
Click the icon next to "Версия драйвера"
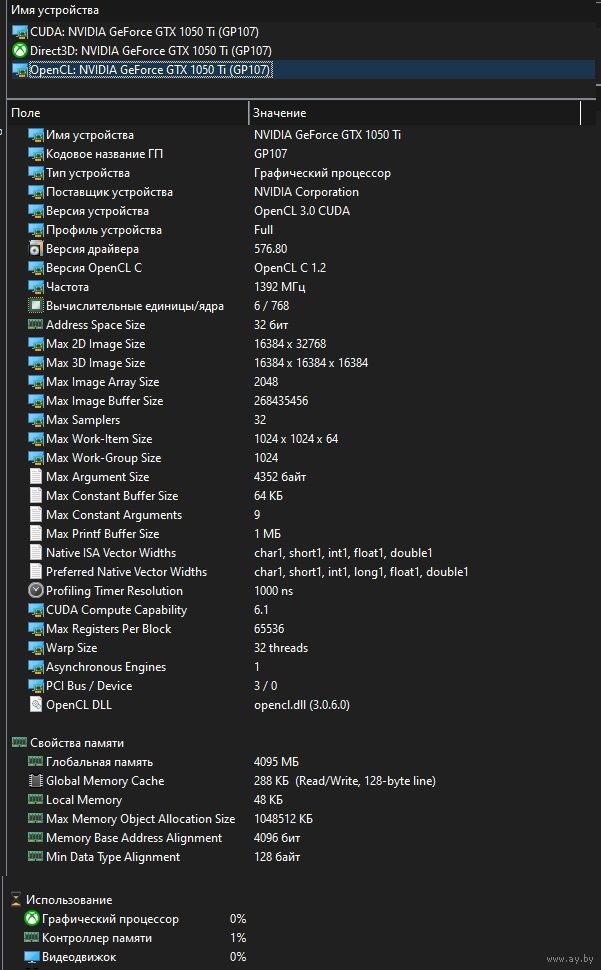pos(36,249)
